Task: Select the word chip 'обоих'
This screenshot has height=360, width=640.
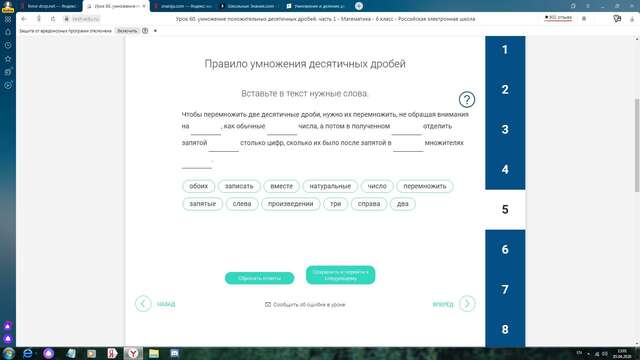Action: pyautogui.click(x=199, y=186)
